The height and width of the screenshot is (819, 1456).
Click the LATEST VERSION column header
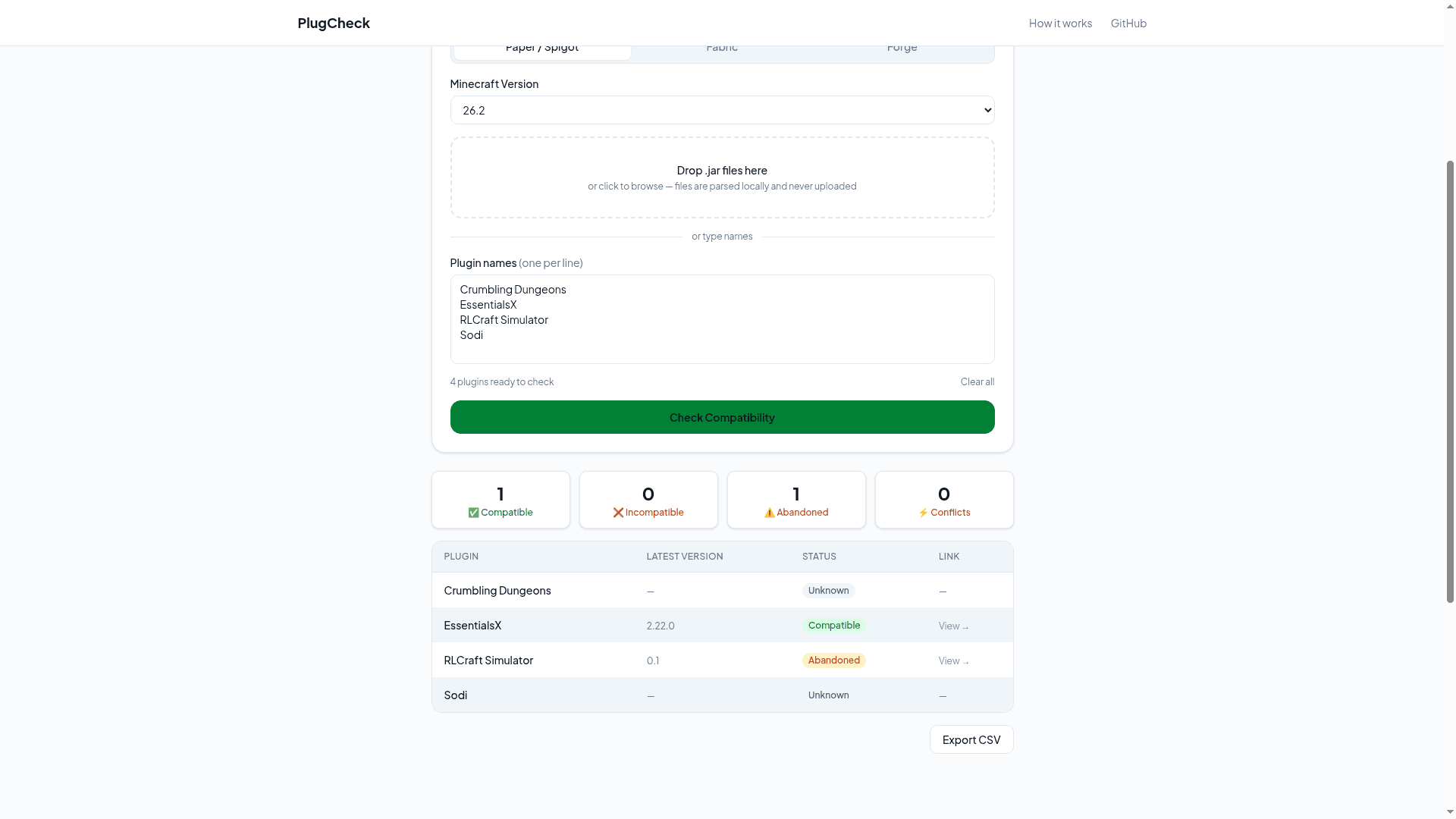(x=685, y=557)
